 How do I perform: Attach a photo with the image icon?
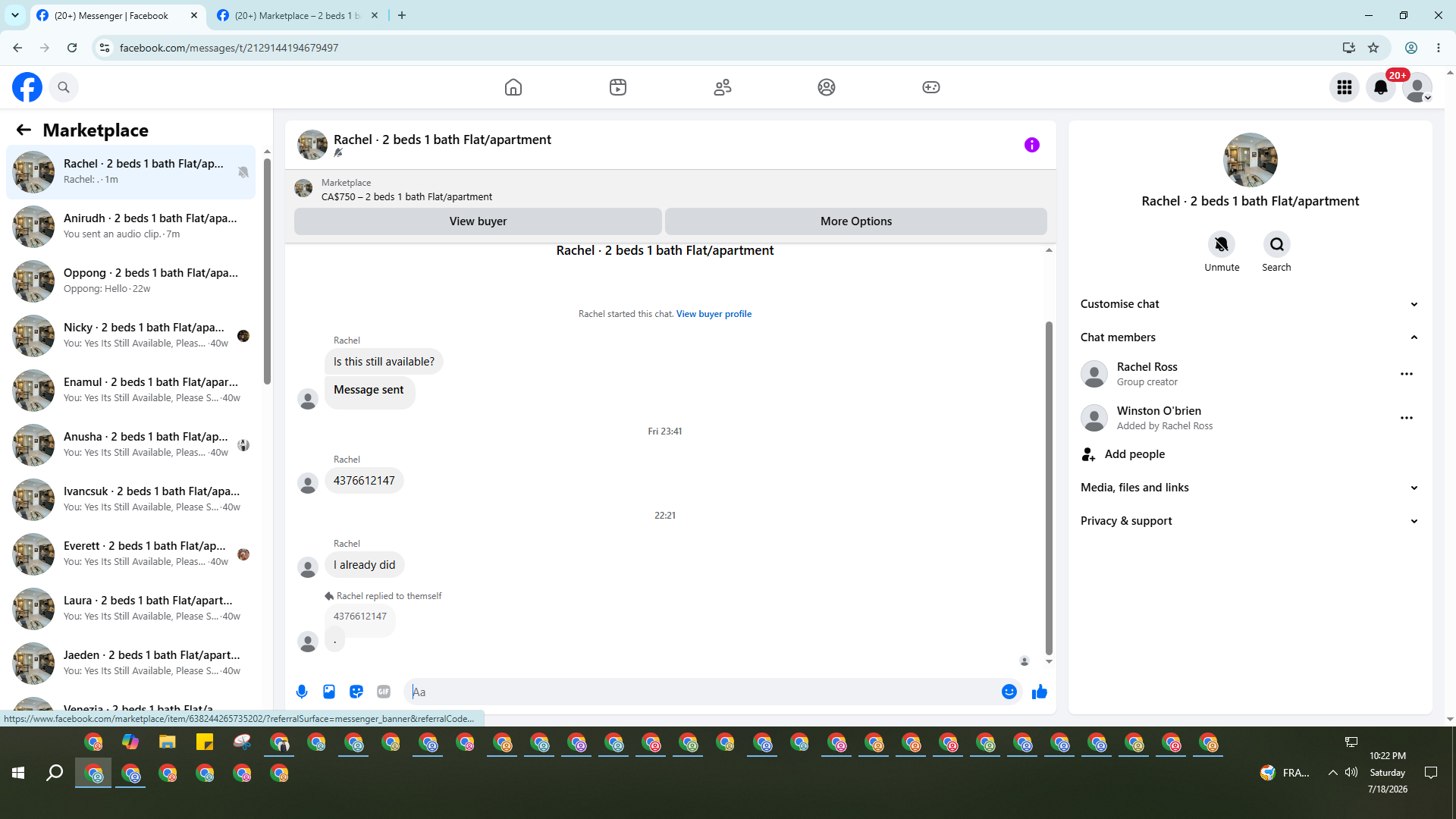[x=329, y=692]
